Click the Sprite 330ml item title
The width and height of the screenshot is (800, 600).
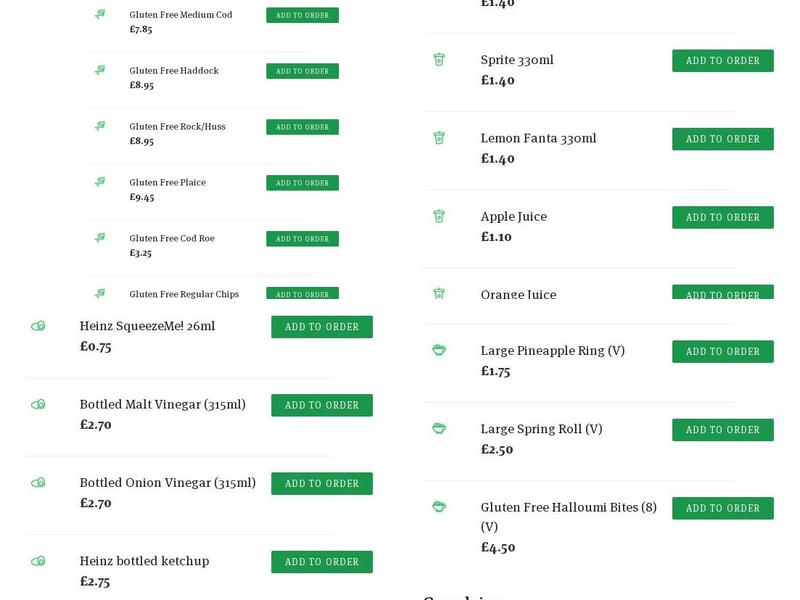(x=516, y=60)
